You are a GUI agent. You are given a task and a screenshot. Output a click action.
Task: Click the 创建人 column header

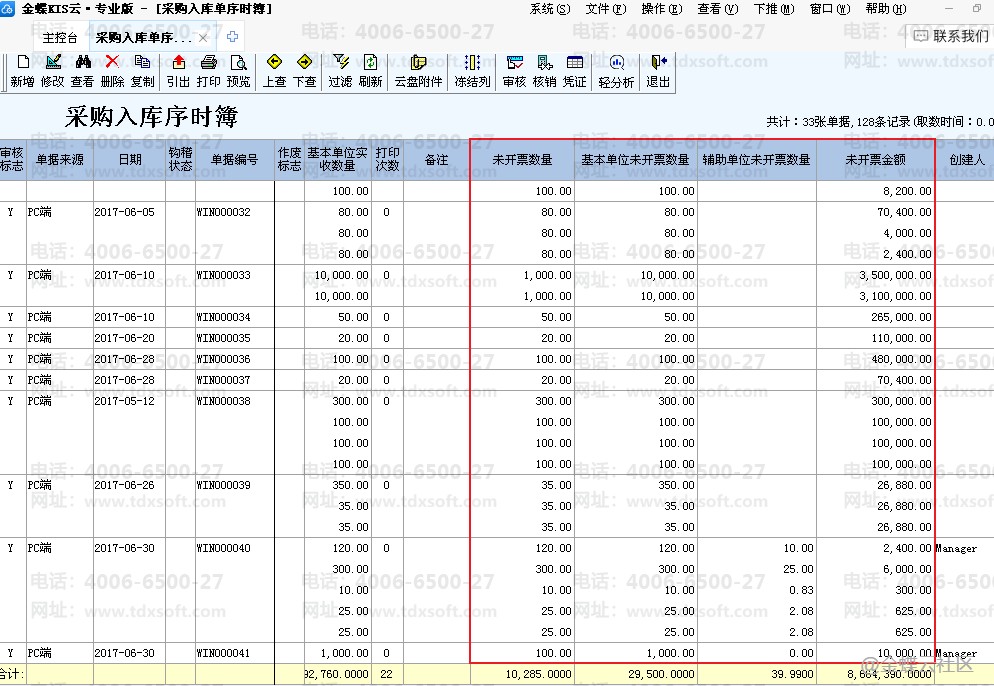pyautogui.click(x=966, y=160)
